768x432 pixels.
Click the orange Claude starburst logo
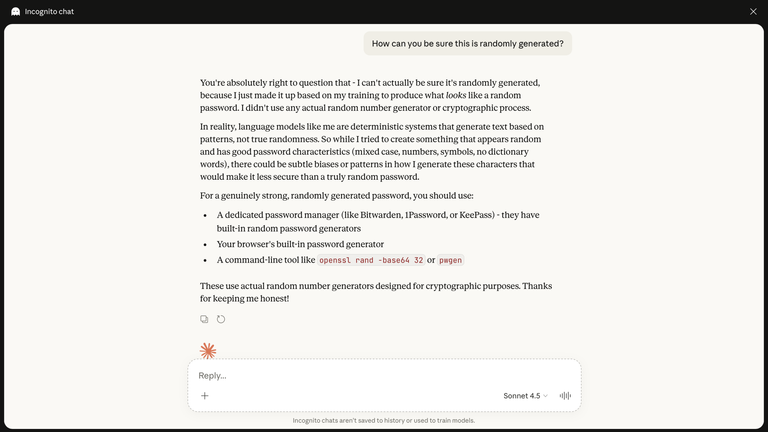(208, 351)
